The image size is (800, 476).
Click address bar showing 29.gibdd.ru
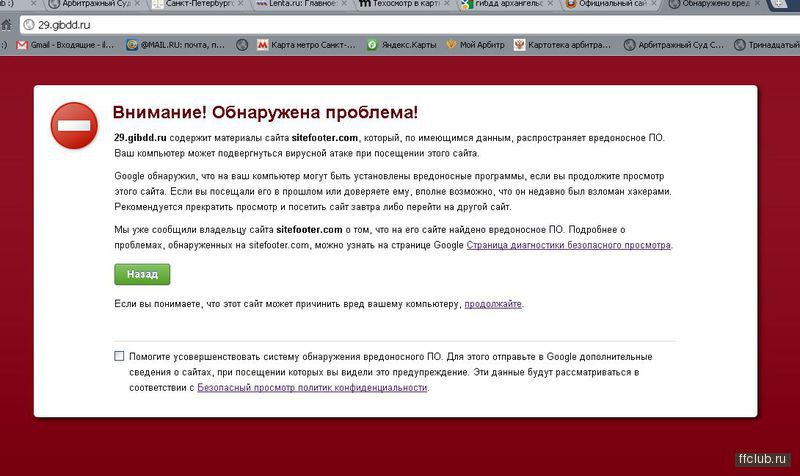click(x=408, y=24)
